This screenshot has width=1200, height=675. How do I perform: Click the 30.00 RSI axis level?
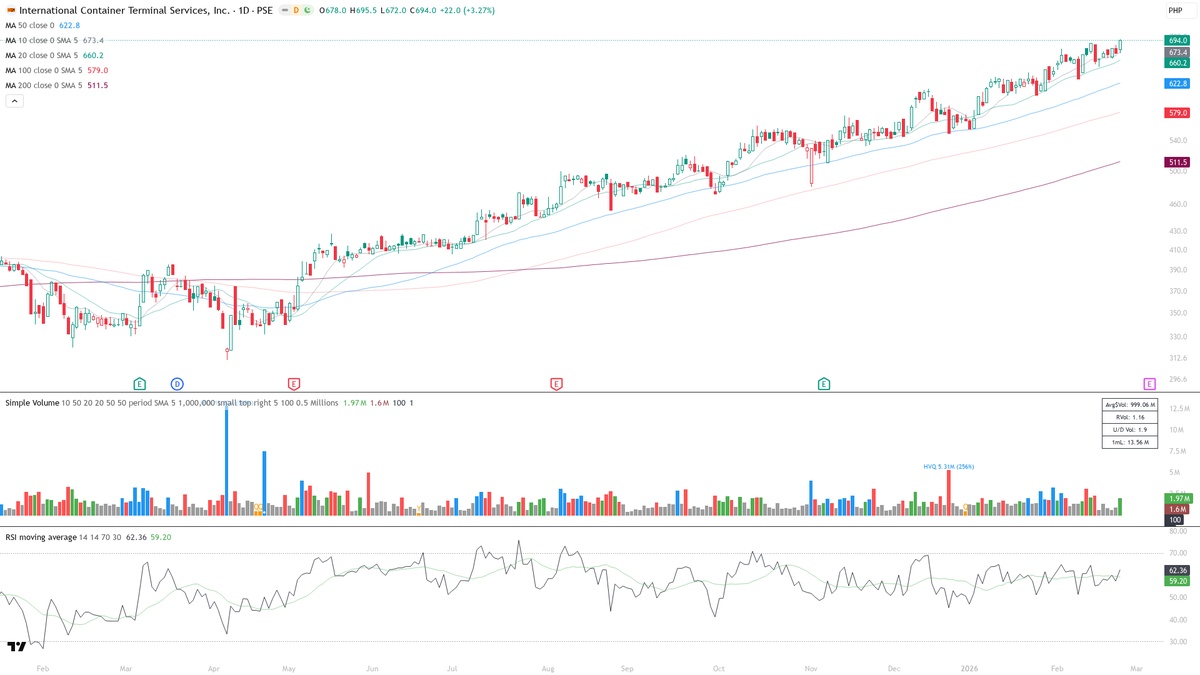click(1176, 642)
